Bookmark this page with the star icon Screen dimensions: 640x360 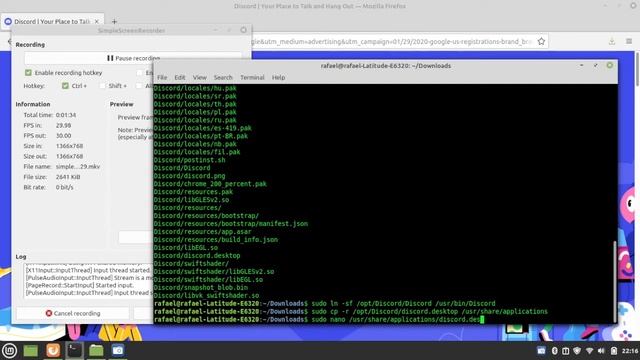541,42
